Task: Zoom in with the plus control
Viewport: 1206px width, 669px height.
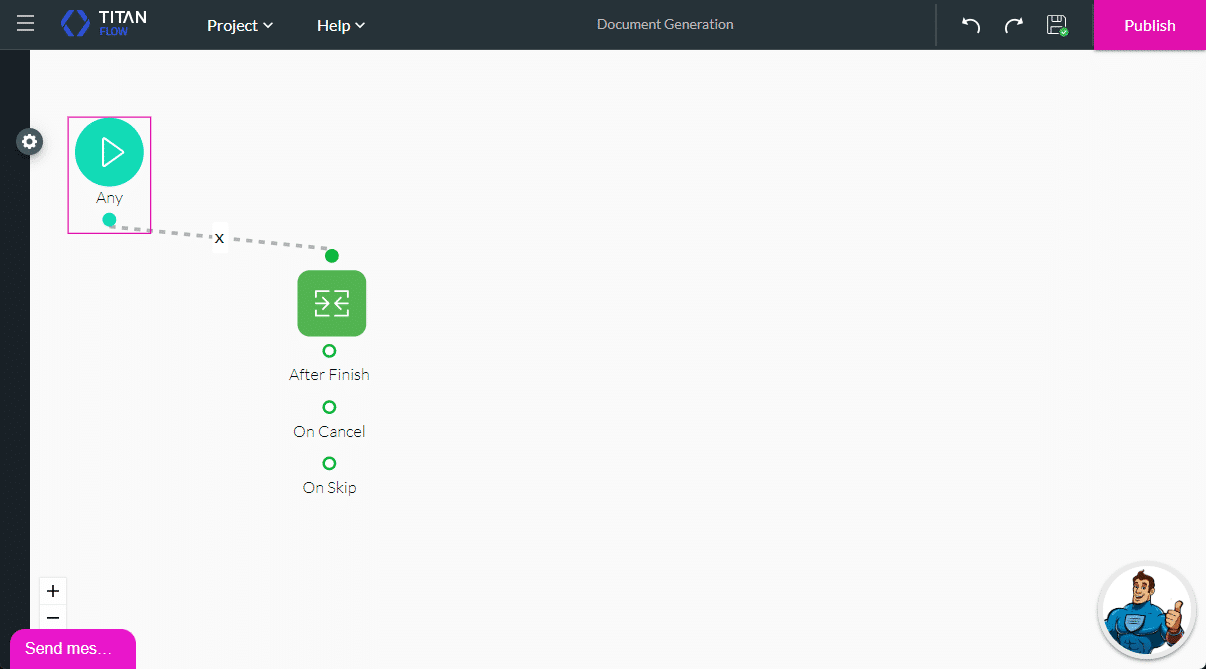Action: click(x=53, y=591)
